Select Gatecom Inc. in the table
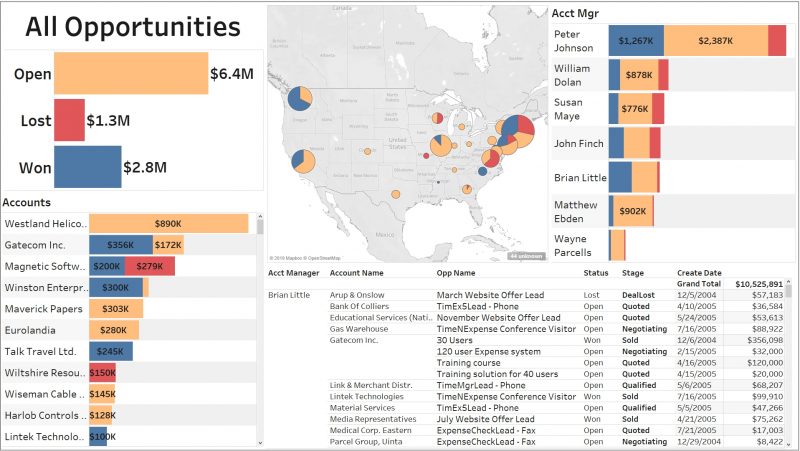 [x=354, y=340]
